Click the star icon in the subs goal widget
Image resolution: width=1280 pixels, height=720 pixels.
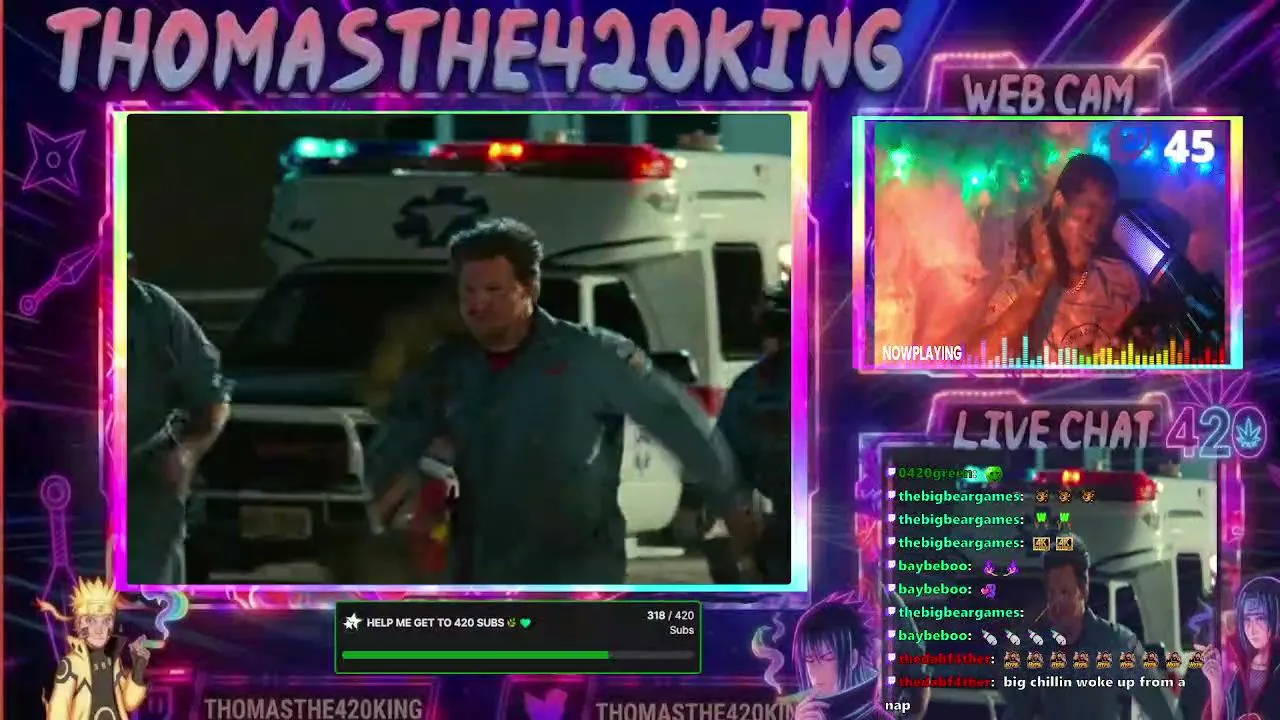click(351, 622)
